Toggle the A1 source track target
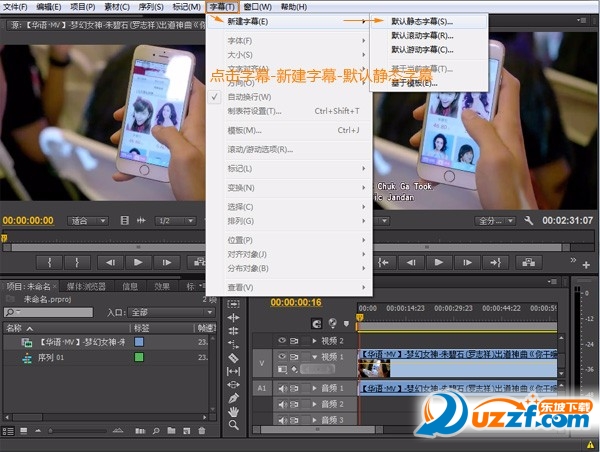 coord(262,388)
